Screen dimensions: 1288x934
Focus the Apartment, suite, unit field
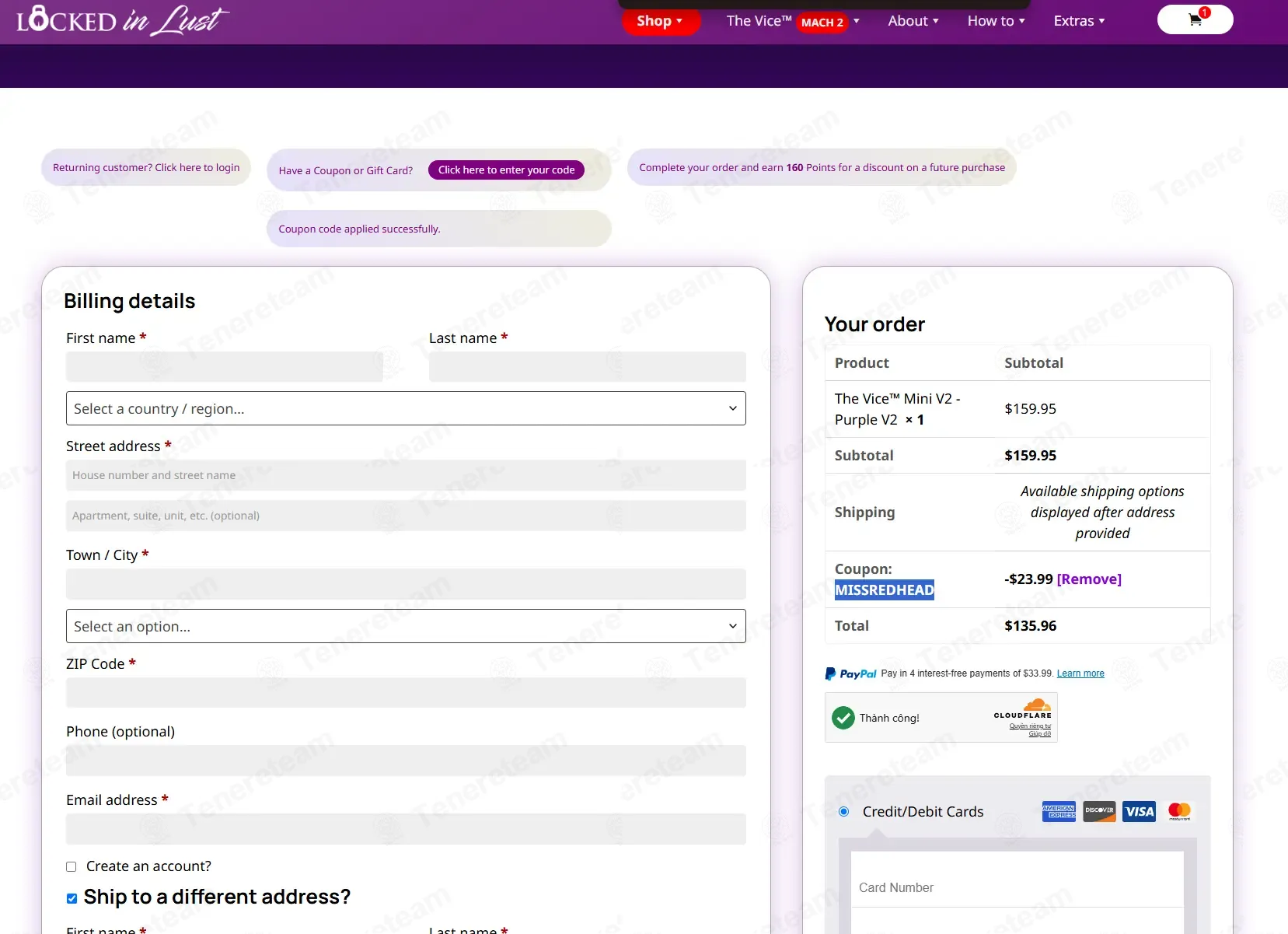(406, 516)
